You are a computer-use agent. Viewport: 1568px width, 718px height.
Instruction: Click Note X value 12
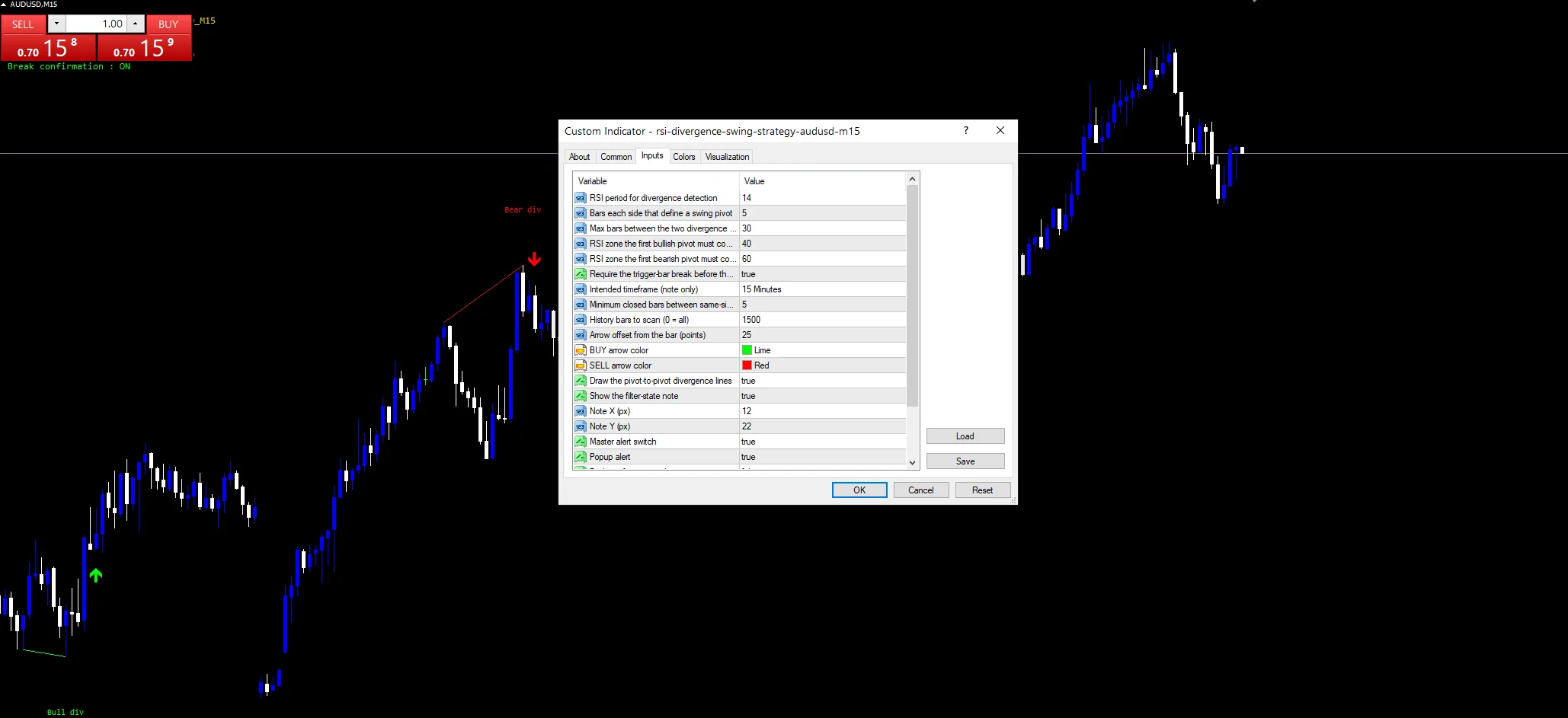click(x=823, y=411)
